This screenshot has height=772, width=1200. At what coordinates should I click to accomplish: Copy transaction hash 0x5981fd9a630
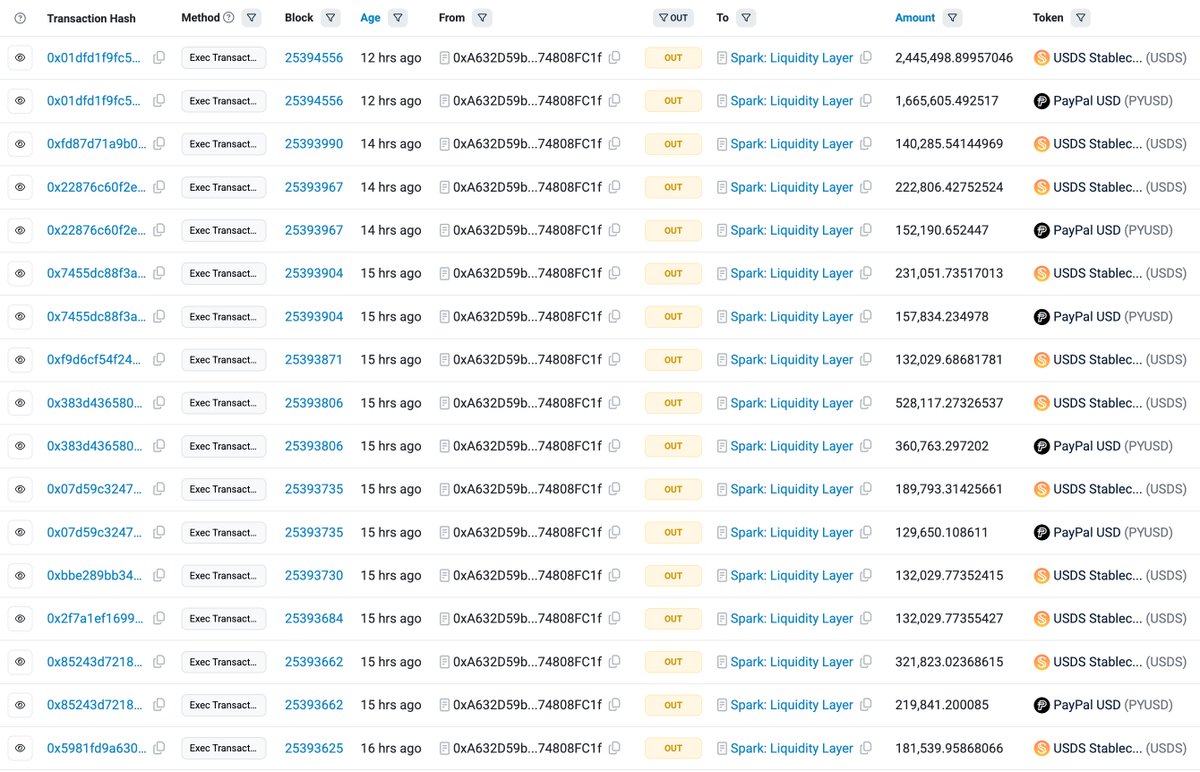tap(159, 748)
